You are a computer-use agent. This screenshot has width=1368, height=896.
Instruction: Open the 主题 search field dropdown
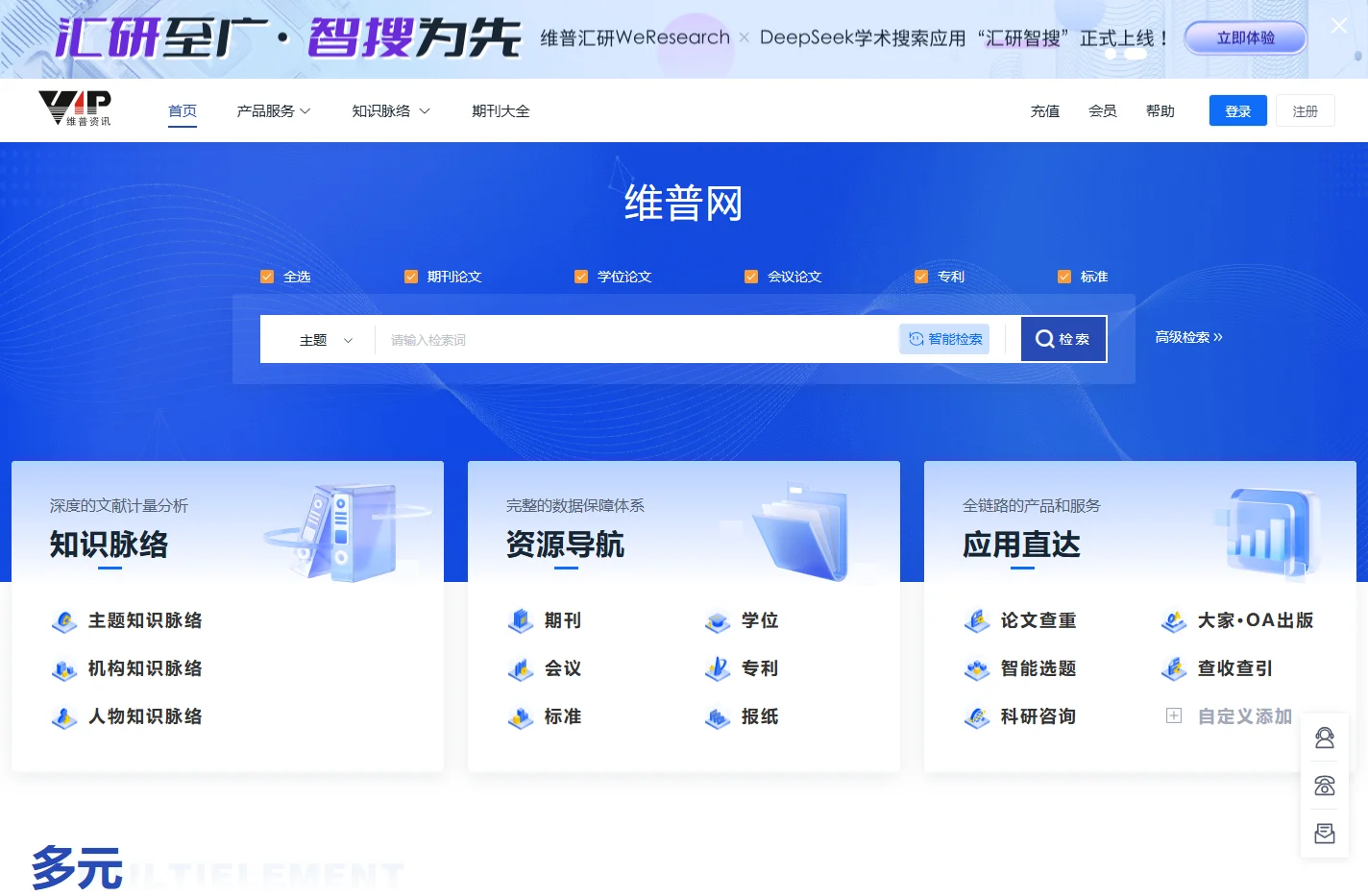pos(326,340)
